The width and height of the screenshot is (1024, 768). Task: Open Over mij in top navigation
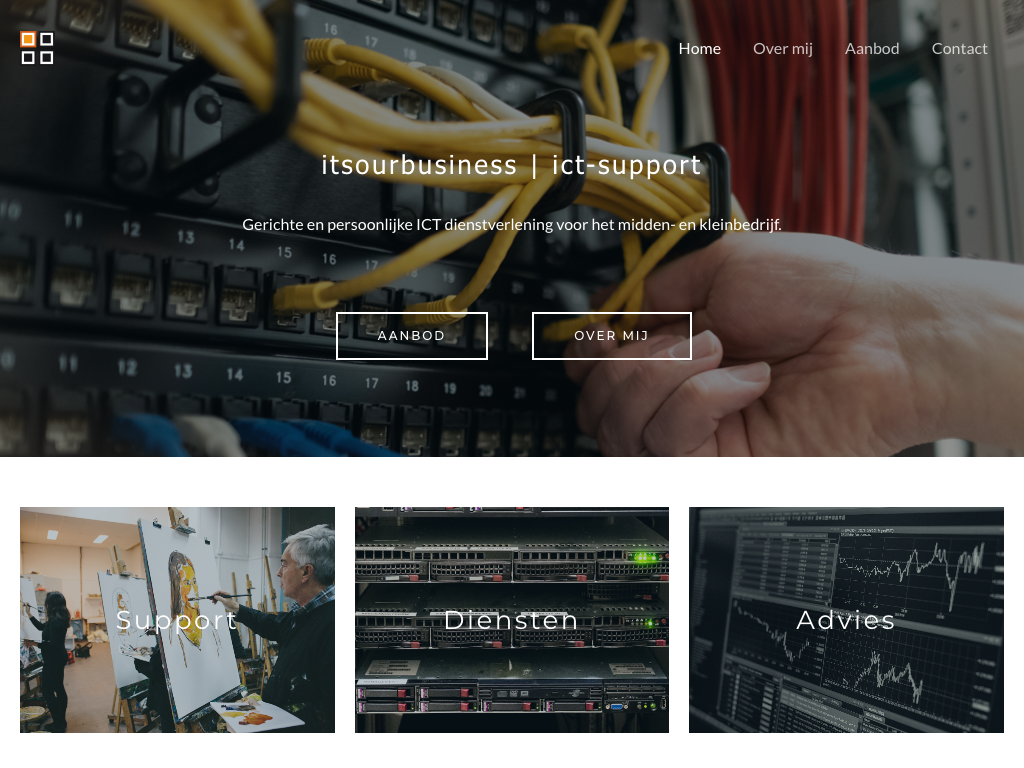[x=782, y=48]
